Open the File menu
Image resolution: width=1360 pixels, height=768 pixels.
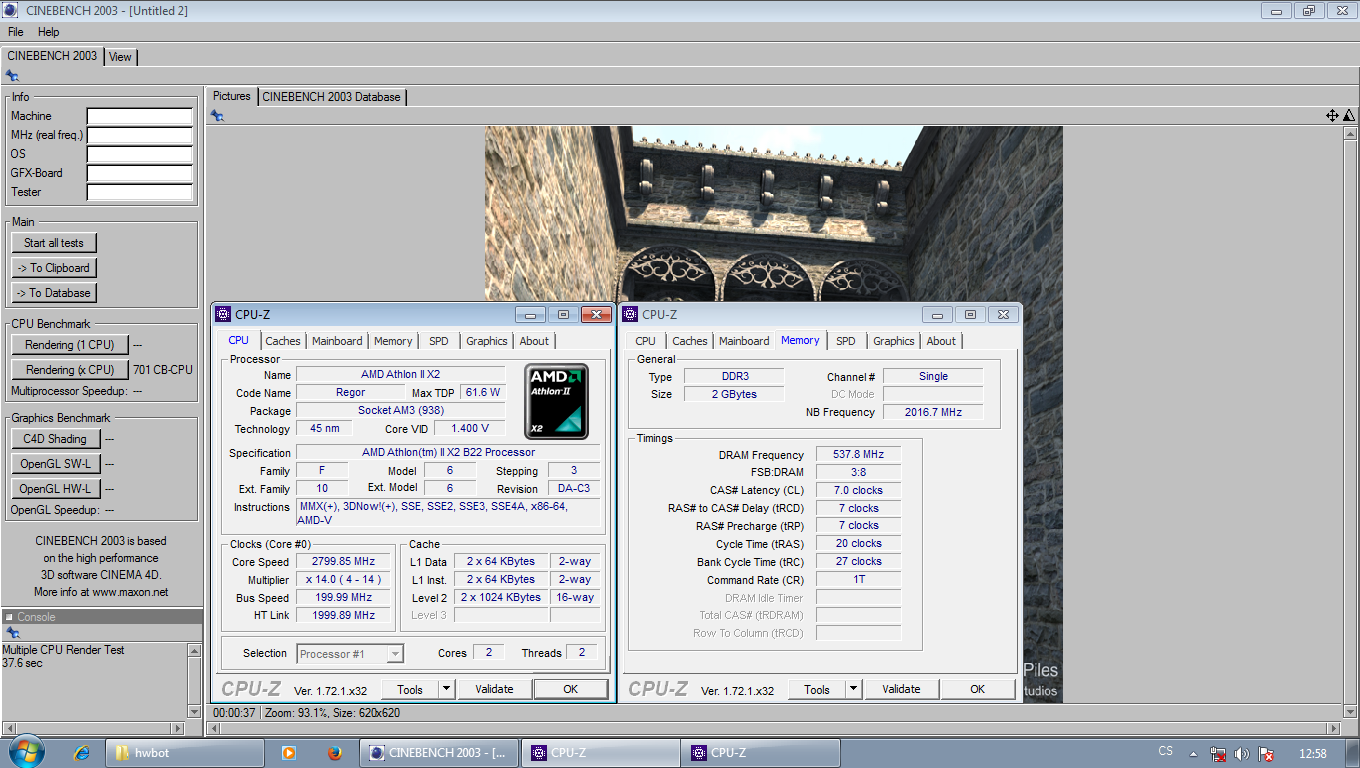pos(16,32)
